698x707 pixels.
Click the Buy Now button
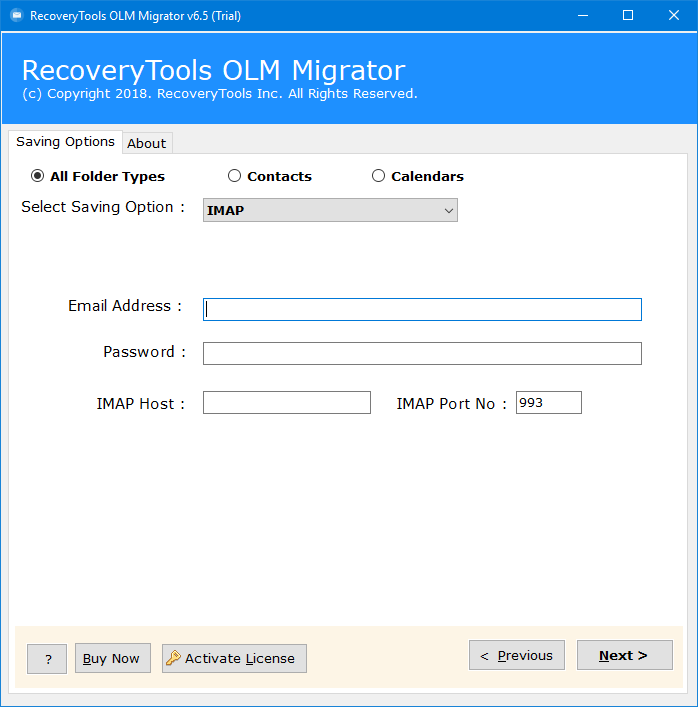click(113, 658)
